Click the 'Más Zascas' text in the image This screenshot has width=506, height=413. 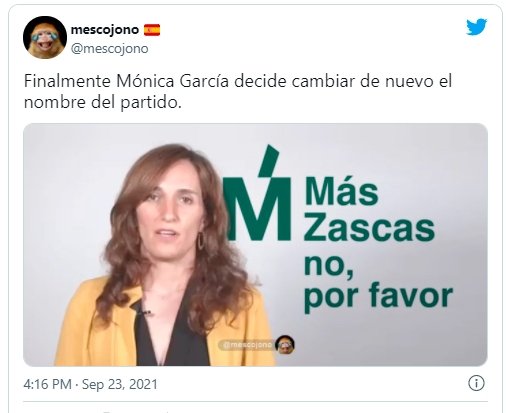click(x=369, y=210)
